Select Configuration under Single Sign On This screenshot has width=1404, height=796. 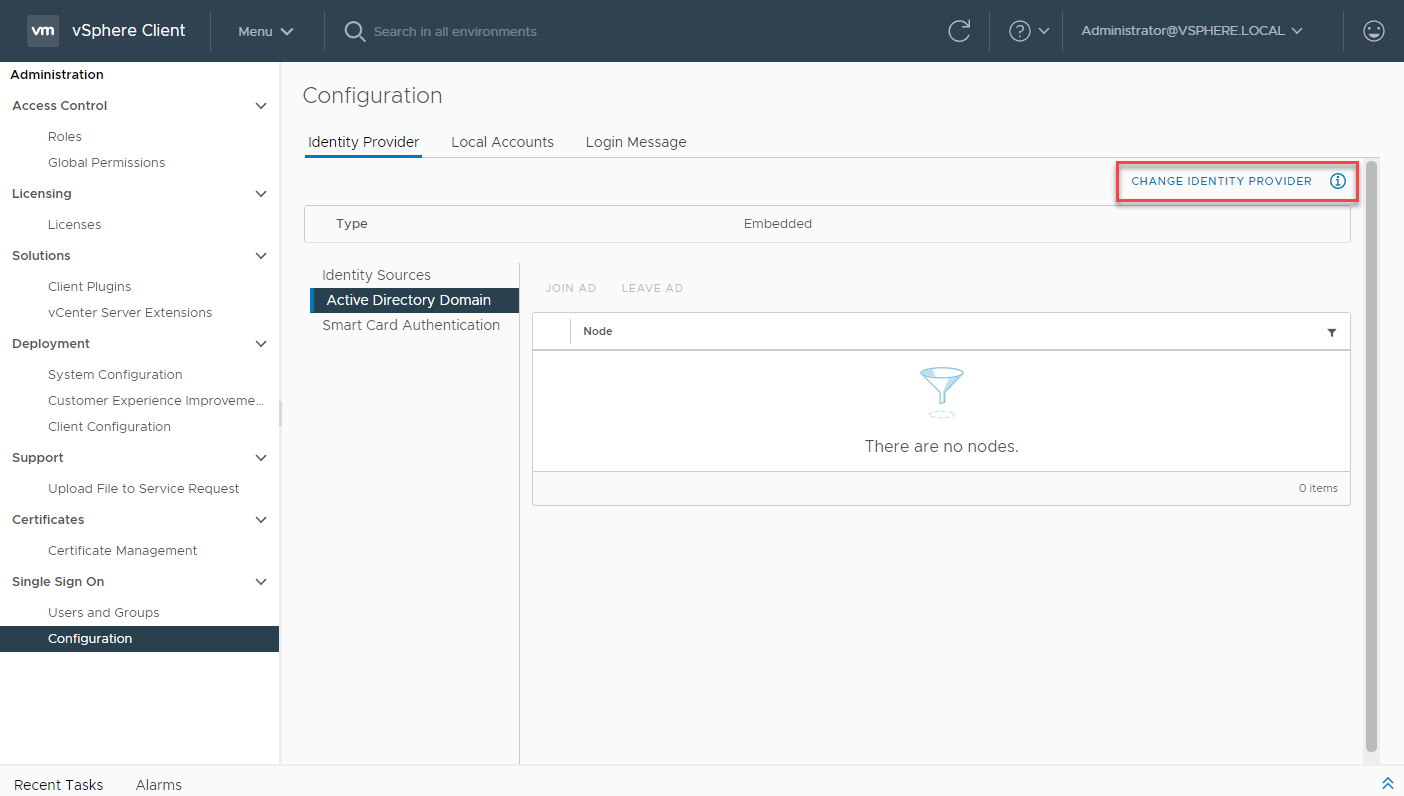(139, 639)
